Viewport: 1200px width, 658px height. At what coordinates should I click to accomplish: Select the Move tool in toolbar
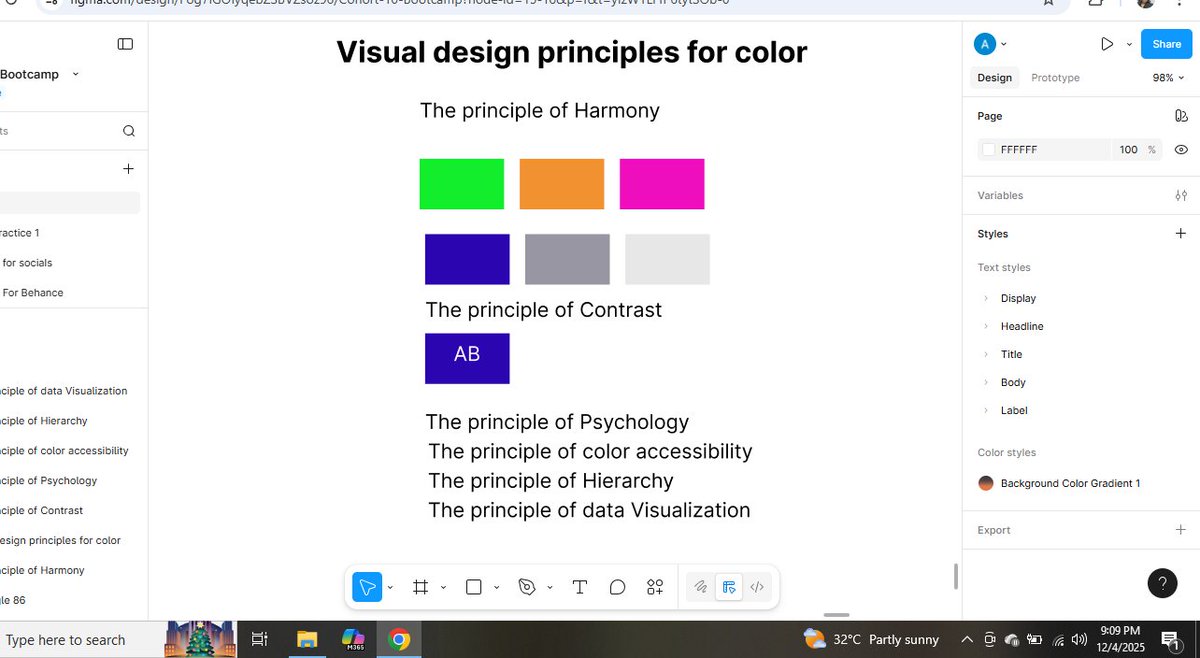point(367,587)
